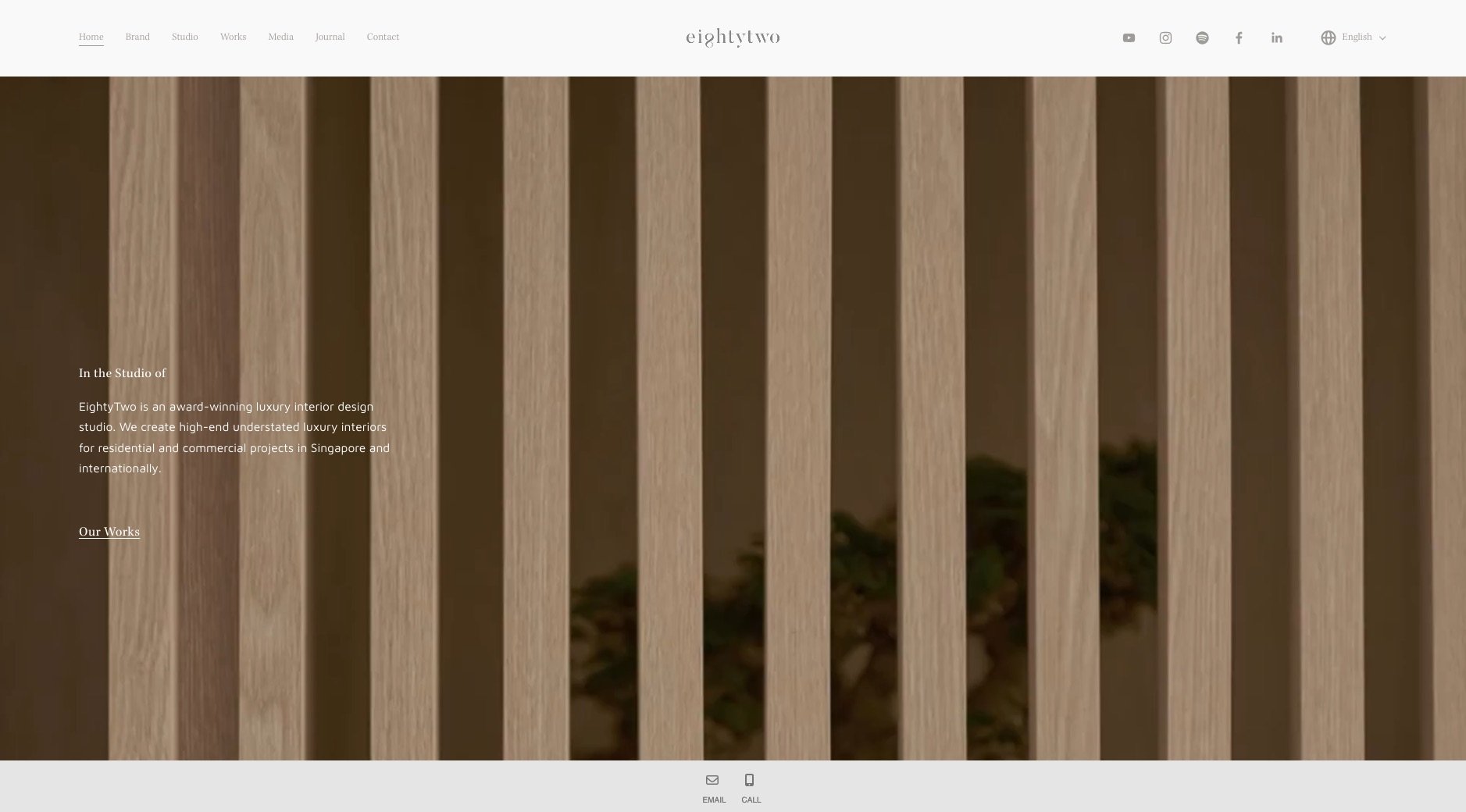Open the Contact menu item
The height and width of the screenshot is (812, 1466).
(383, 37)
